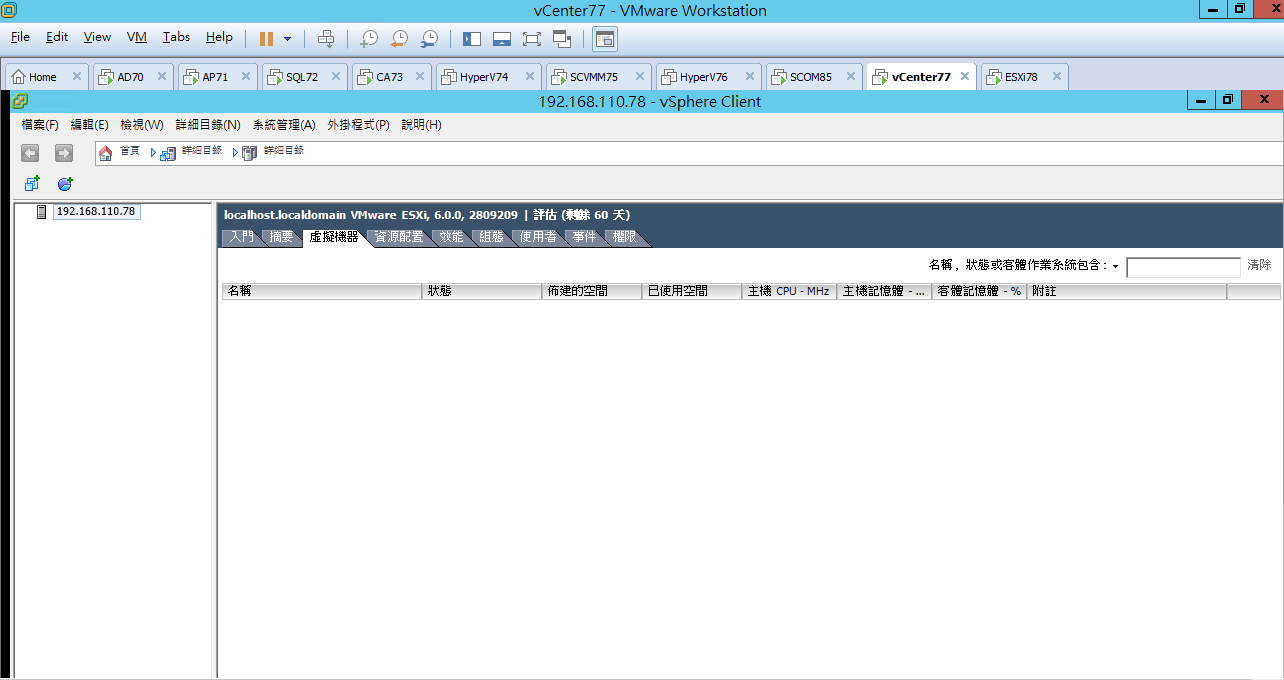Click the vSphere forward navigation arrow
Screen dimensions: 1284x680
64,153
